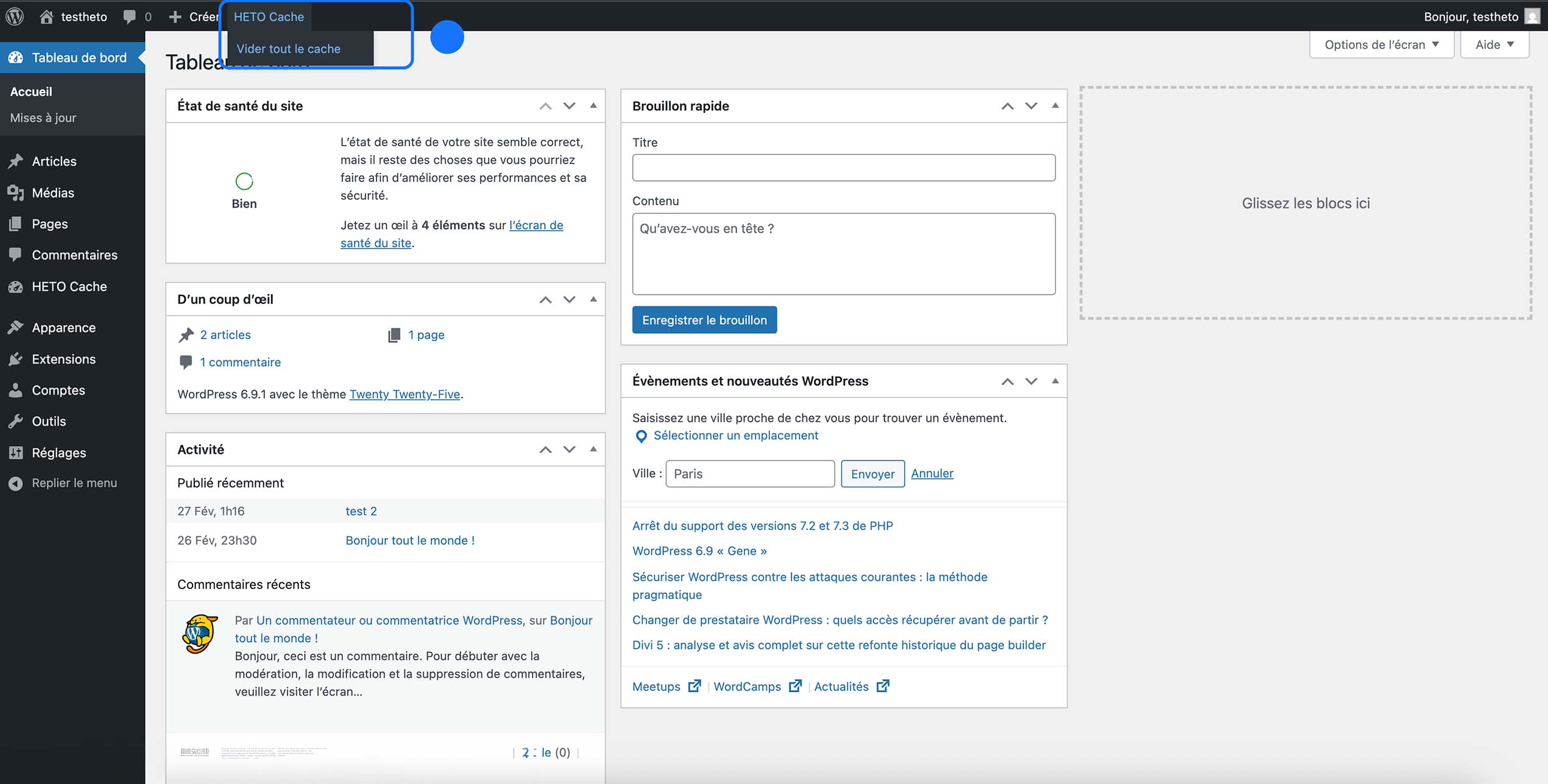Screen dimensions: 1548x784
Task: Open HETO Cache from the sidebar icon
Action: (16, 286)
